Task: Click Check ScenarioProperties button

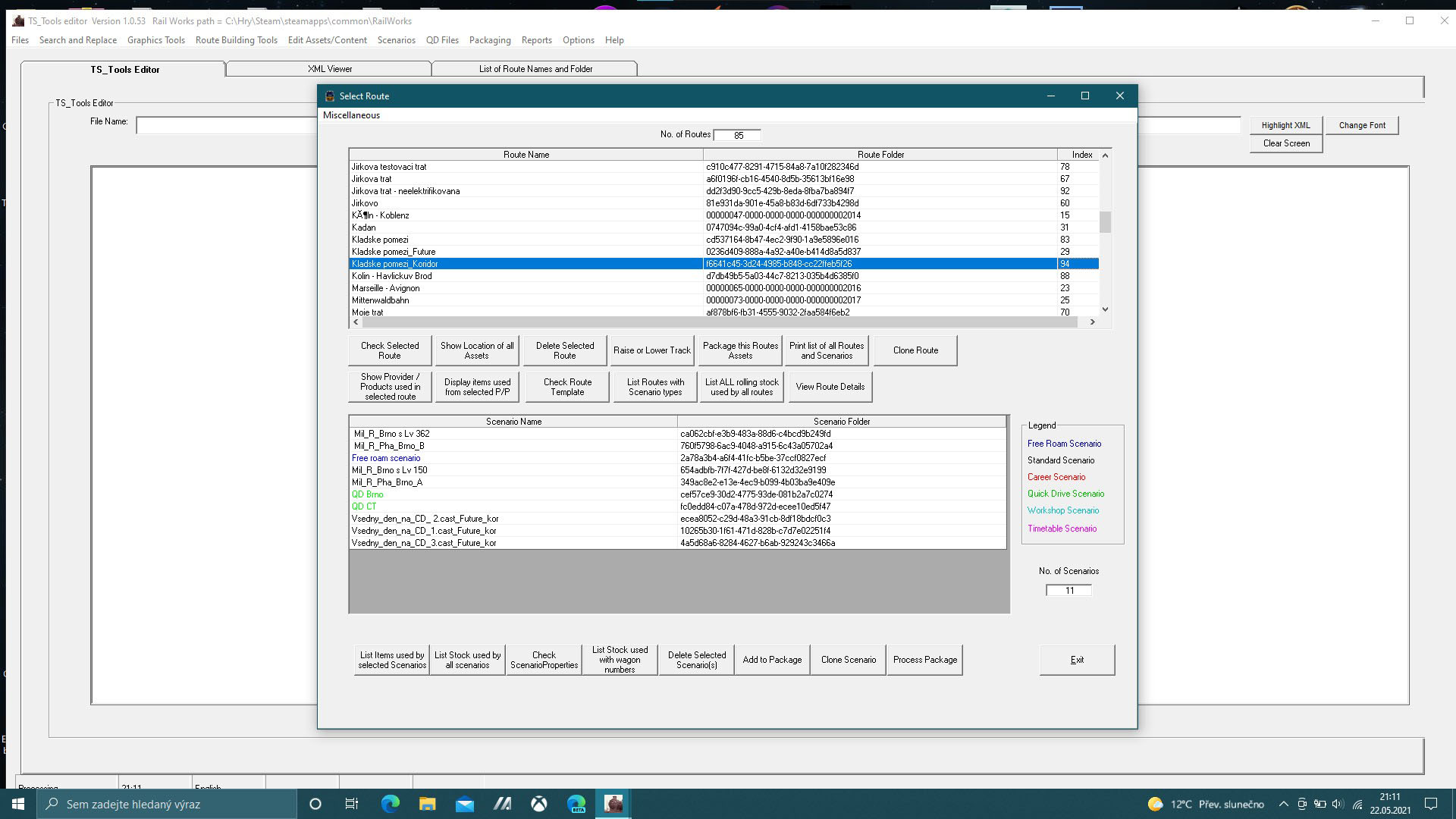Action: click(x=544, y=660)
